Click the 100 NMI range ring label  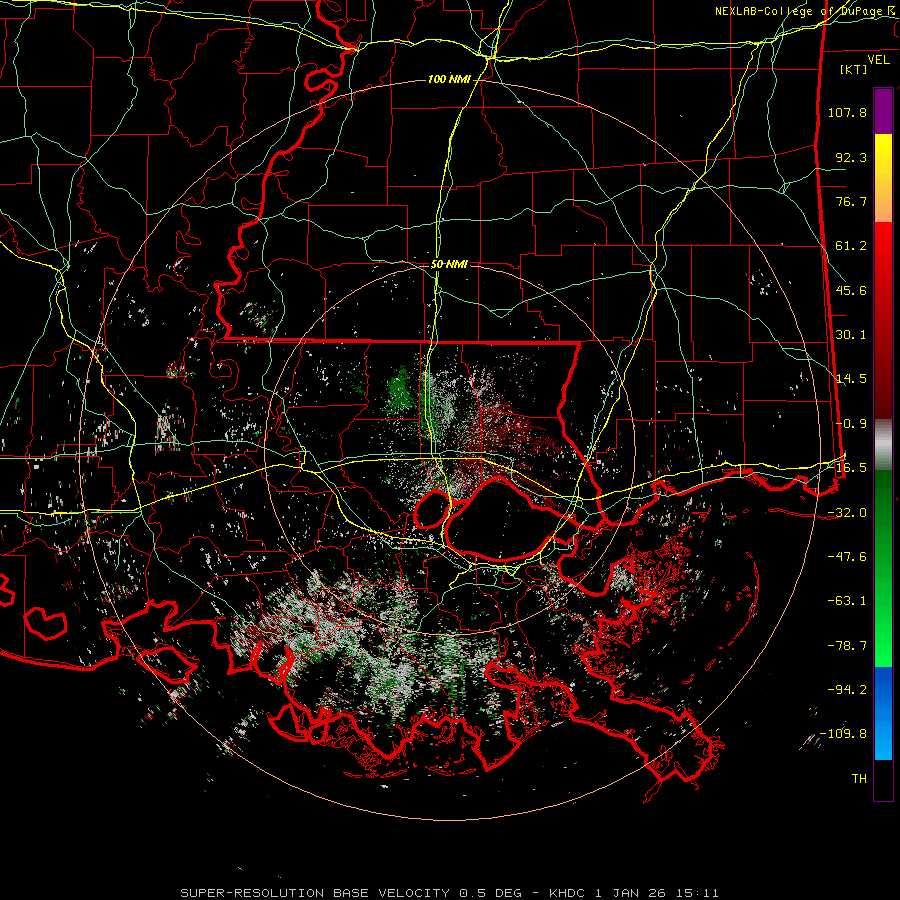coord(448,79)
